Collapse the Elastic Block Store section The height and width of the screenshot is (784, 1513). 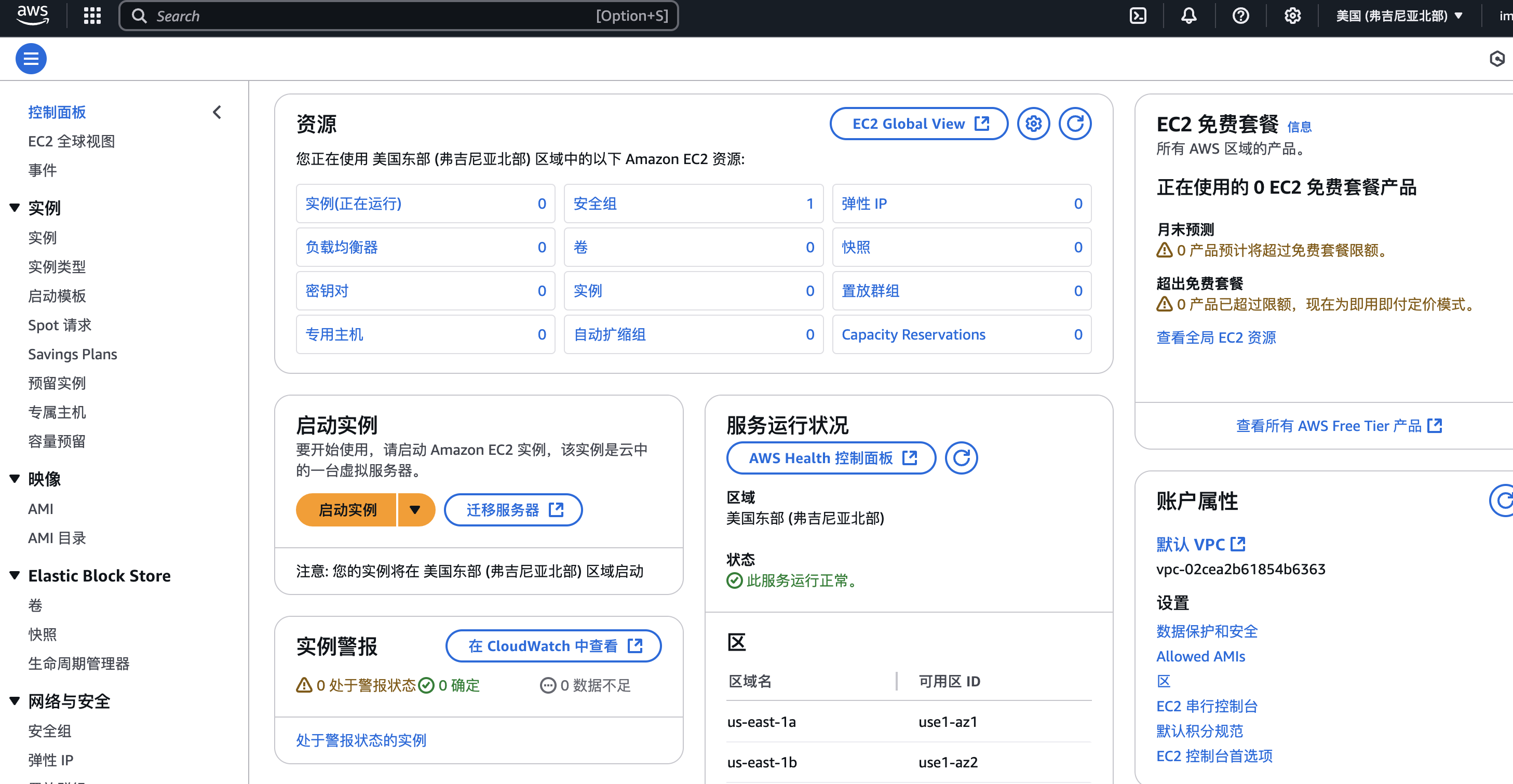coord(15,575)
